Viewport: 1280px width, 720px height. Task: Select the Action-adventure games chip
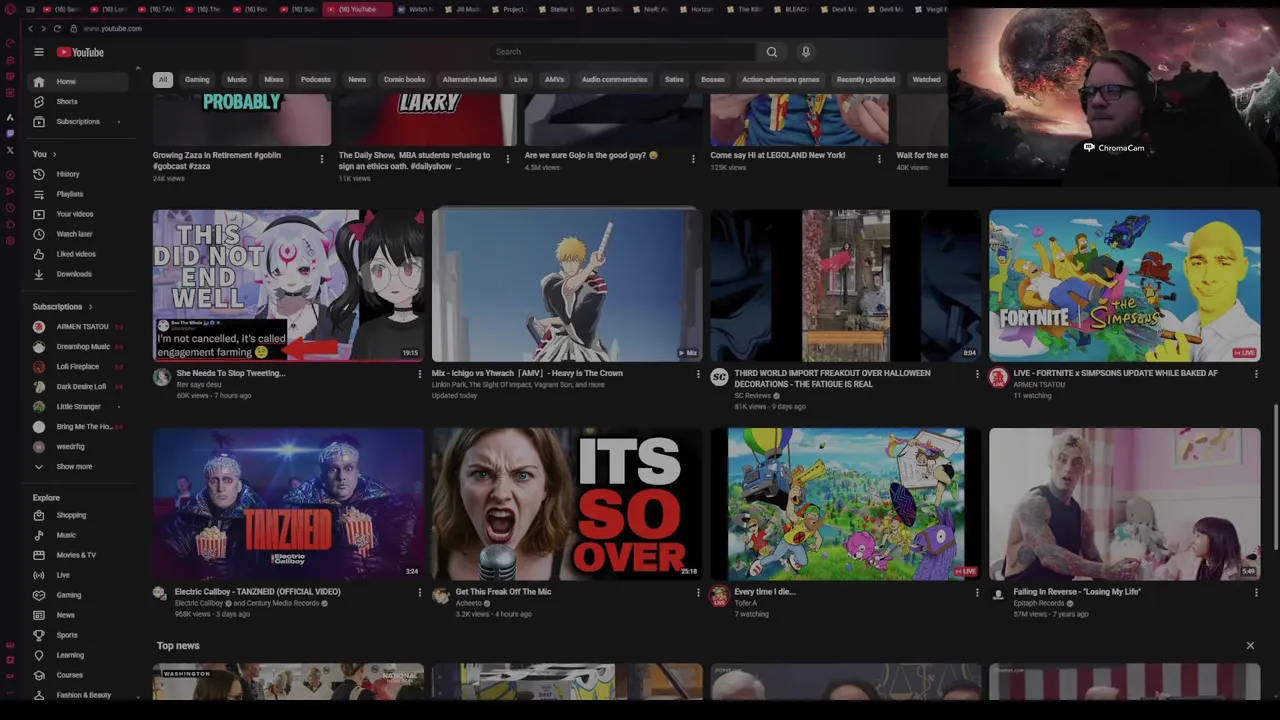tap(780, 80)
